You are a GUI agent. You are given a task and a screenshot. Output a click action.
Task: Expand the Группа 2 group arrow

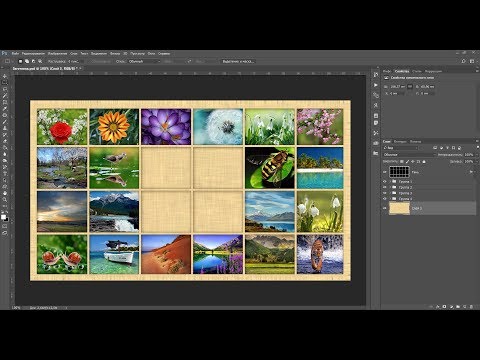coord(390,187)
